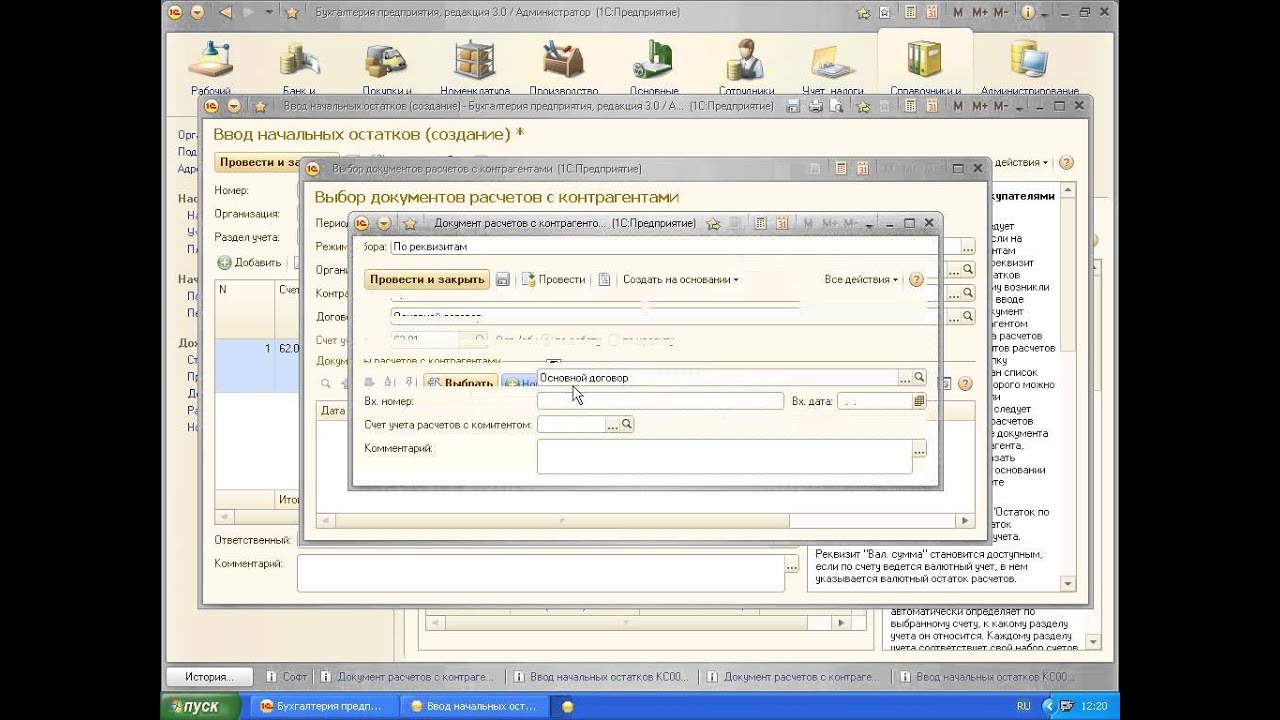Open the calendar icon in the main window title bar

point(931,13)
